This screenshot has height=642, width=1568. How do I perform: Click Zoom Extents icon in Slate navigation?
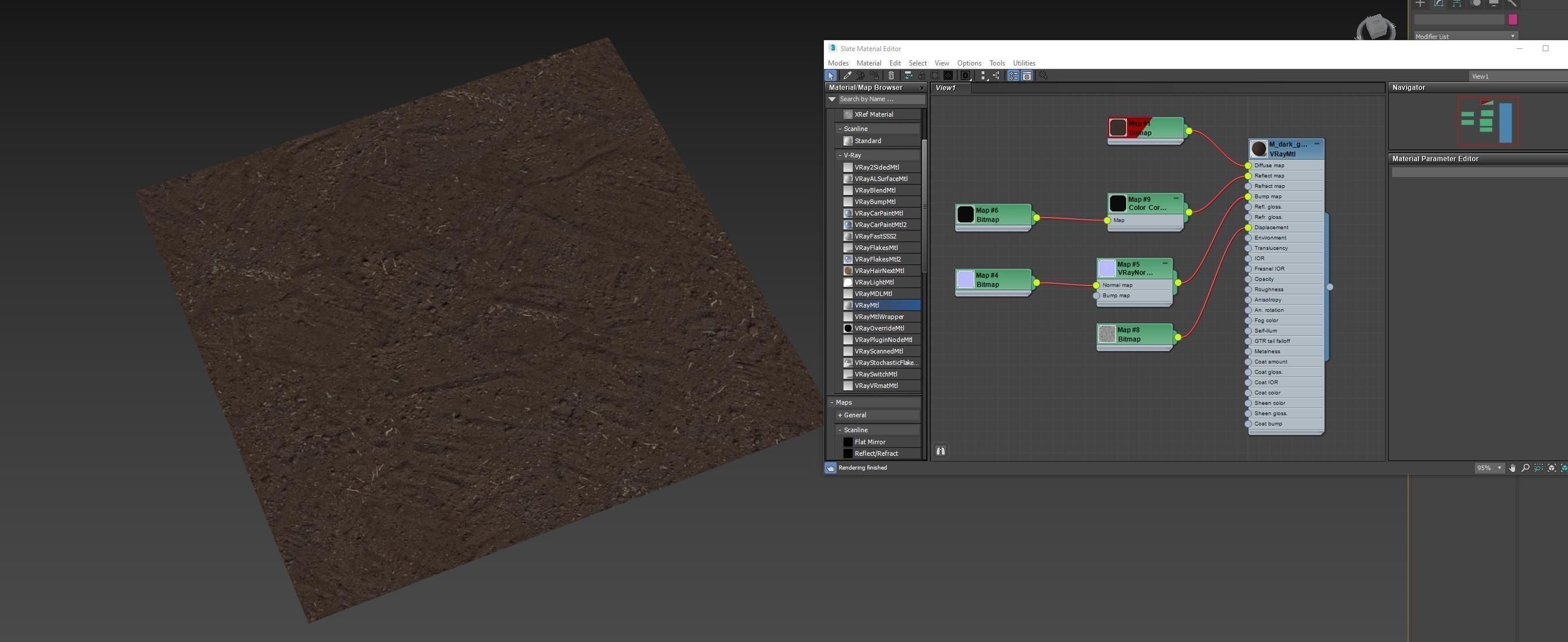click(1551, 468)
